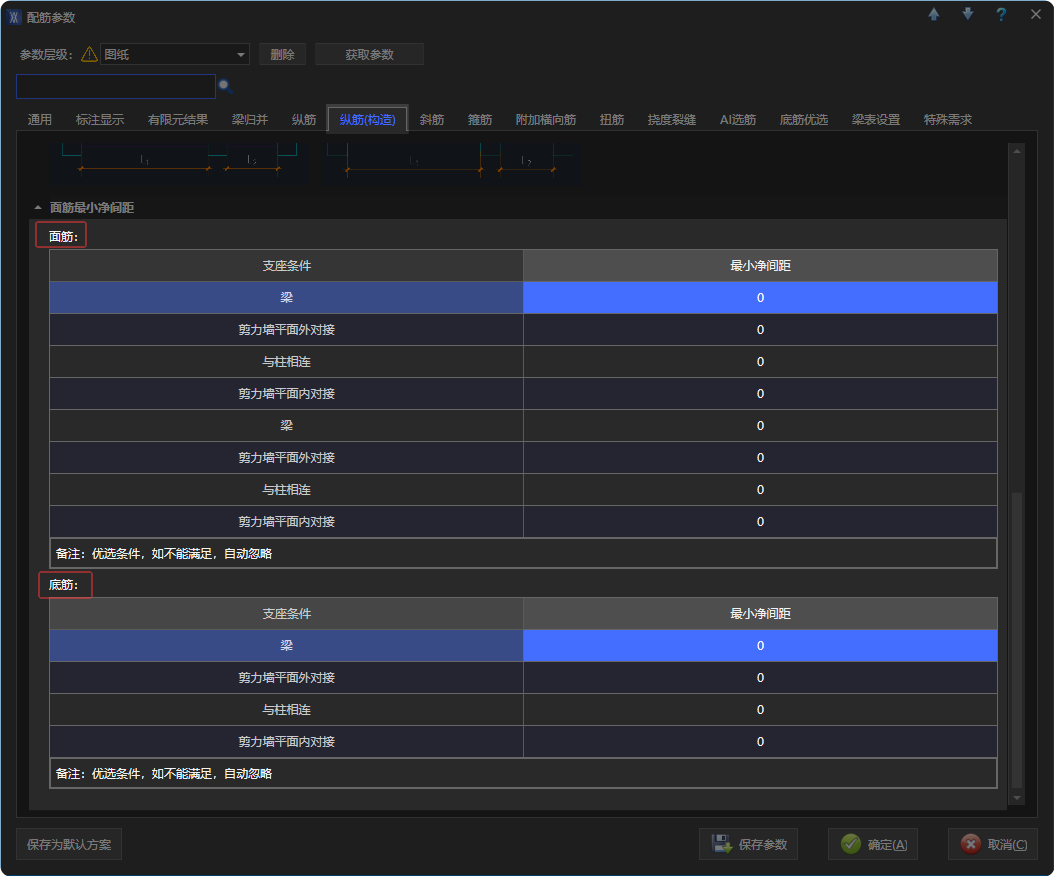Screen dimensions: 1054x876
Task: Open the 参数层级 dropdown showing 图纸
Action: (174, 54)
